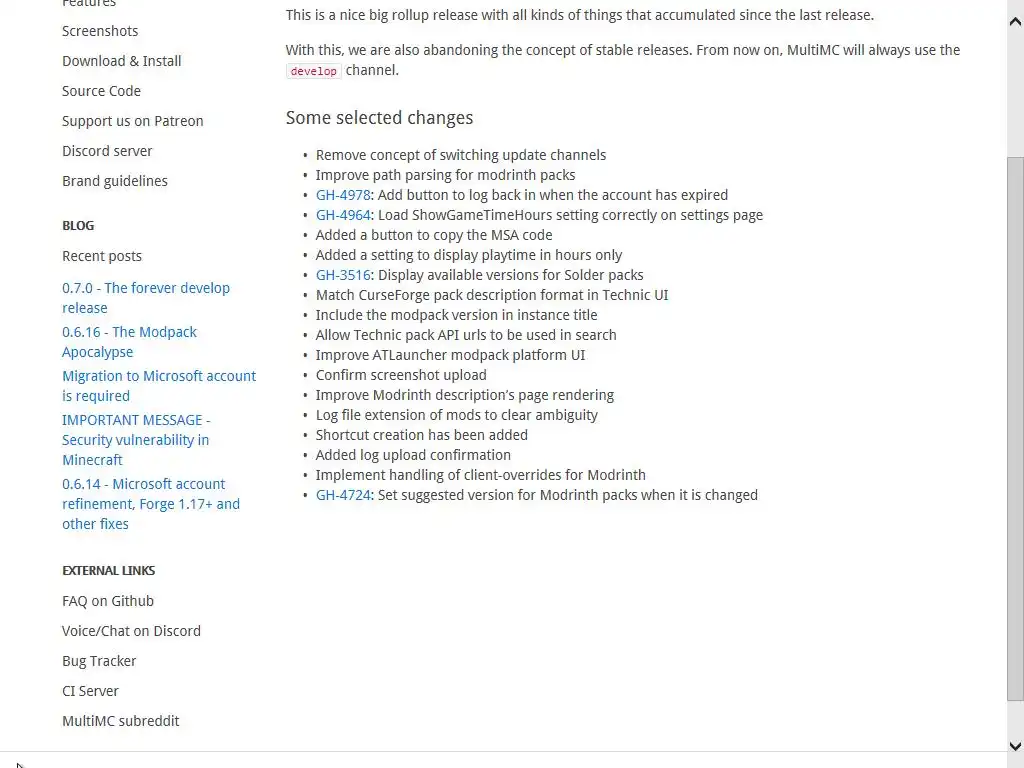1024x768 pixels.
Task: Open the MultiMC subreddit link
Action: tap(121, 721)
